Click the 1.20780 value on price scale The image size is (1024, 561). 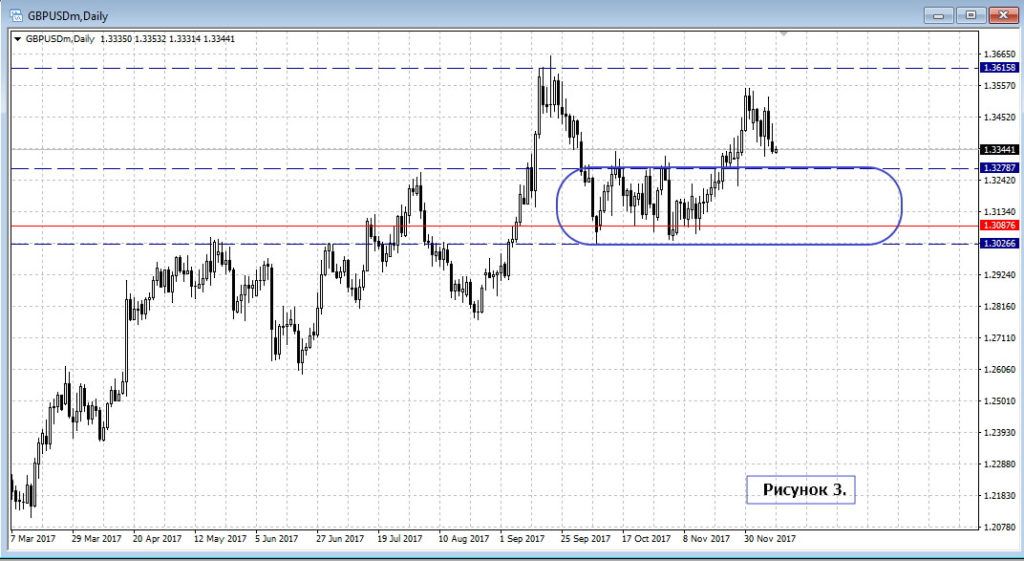coord(999,528)
